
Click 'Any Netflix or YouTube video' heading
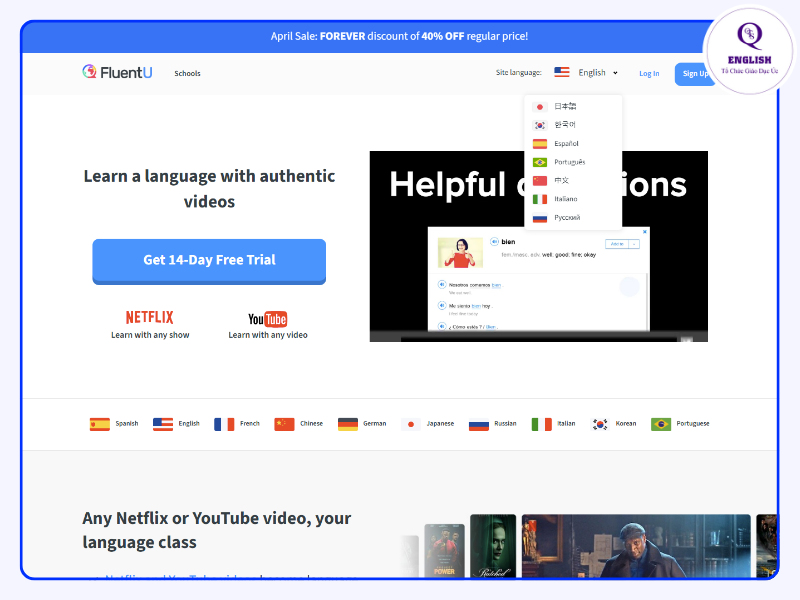pyautogui.click(x=216, y=530)
